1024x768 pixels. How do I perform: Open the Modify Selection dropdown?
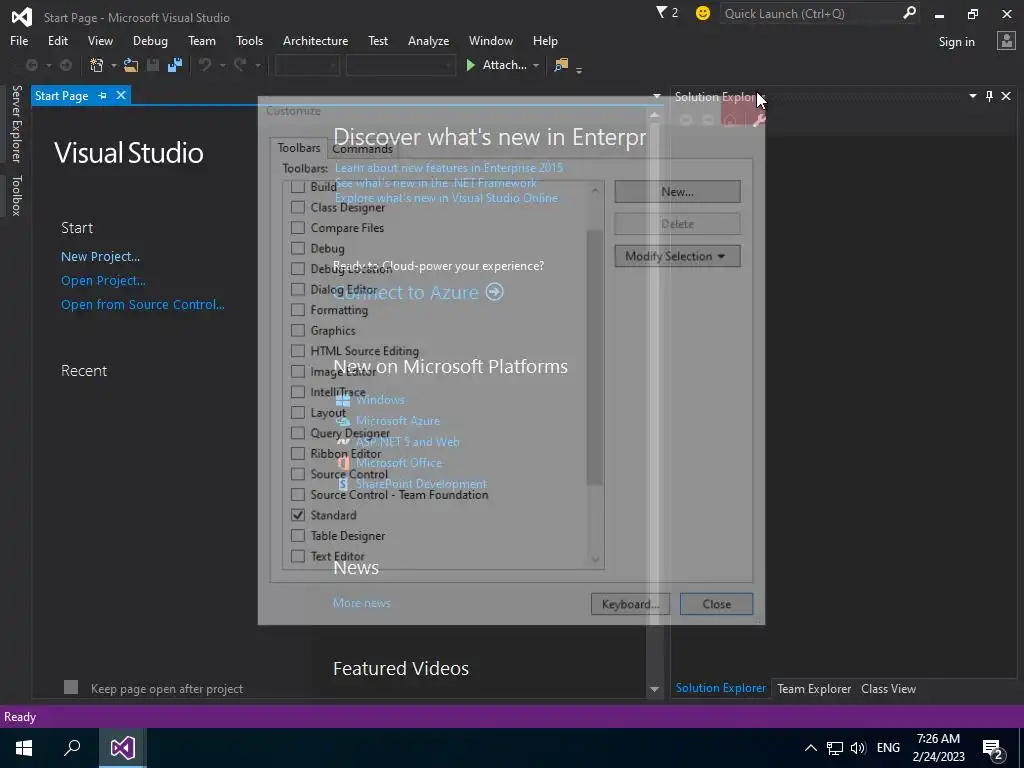pyautogui.click(x=677, y=256)
